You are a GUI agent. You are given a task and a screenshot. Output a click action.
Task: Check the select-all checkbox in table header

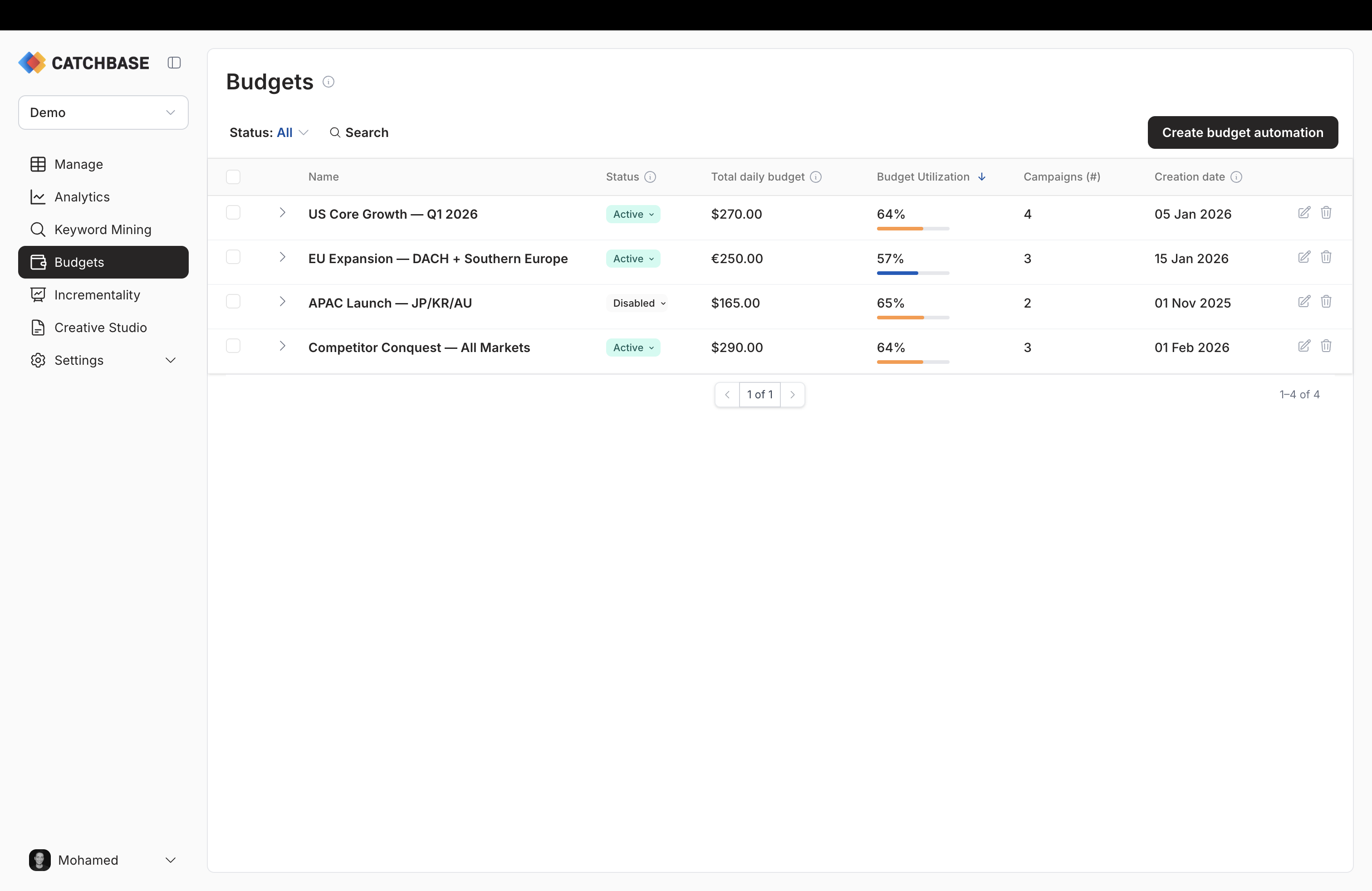tap(233, 177)
